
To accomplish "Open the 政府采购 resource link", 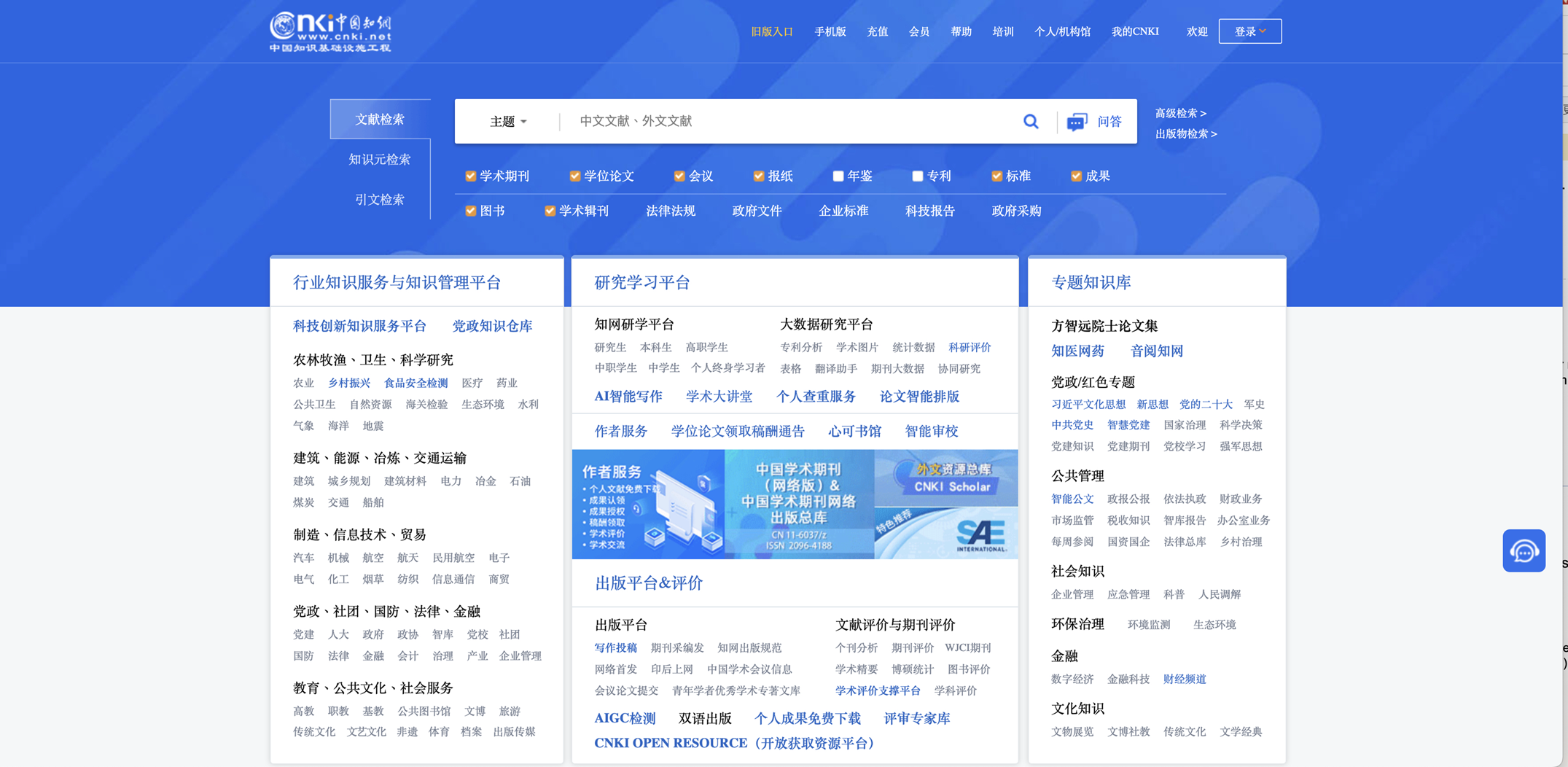I will point(1016,211).
